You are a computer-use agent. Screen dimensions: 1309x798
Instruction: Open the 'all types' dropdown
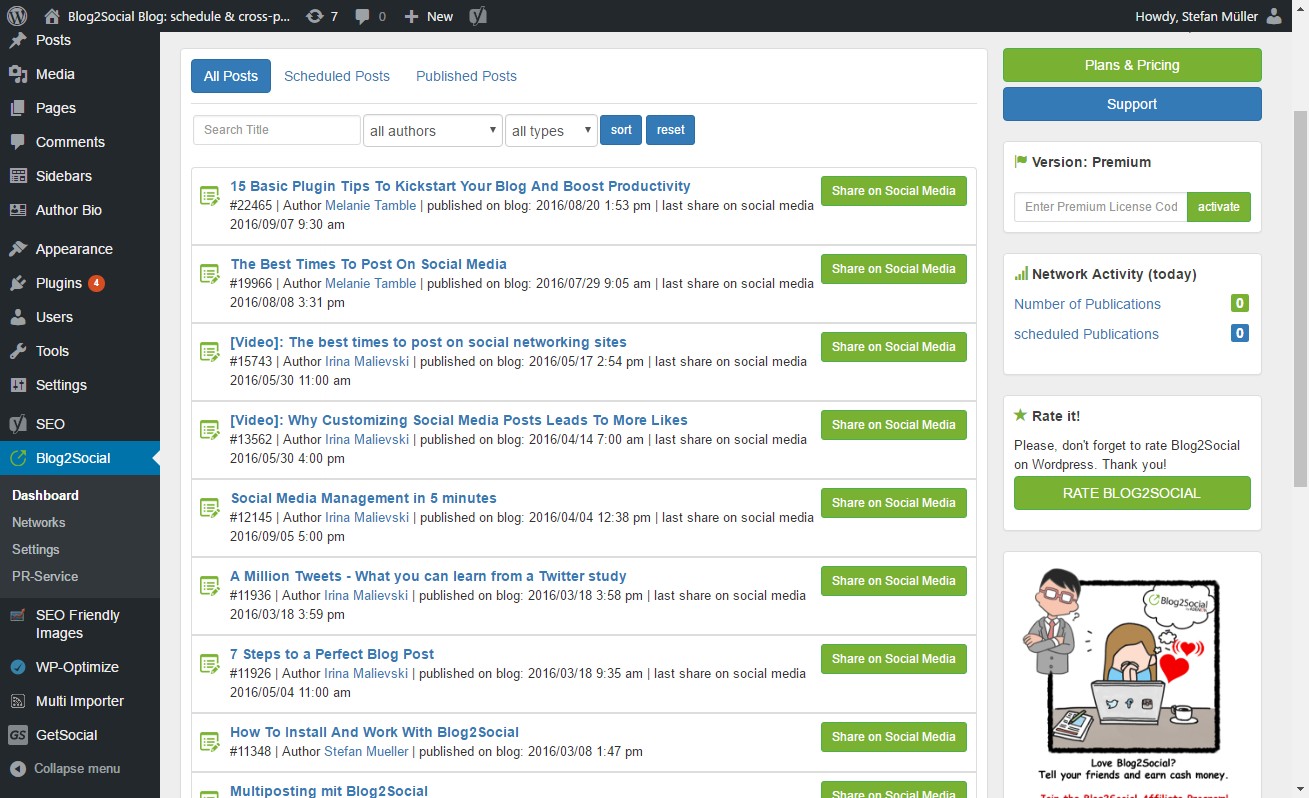552,131
